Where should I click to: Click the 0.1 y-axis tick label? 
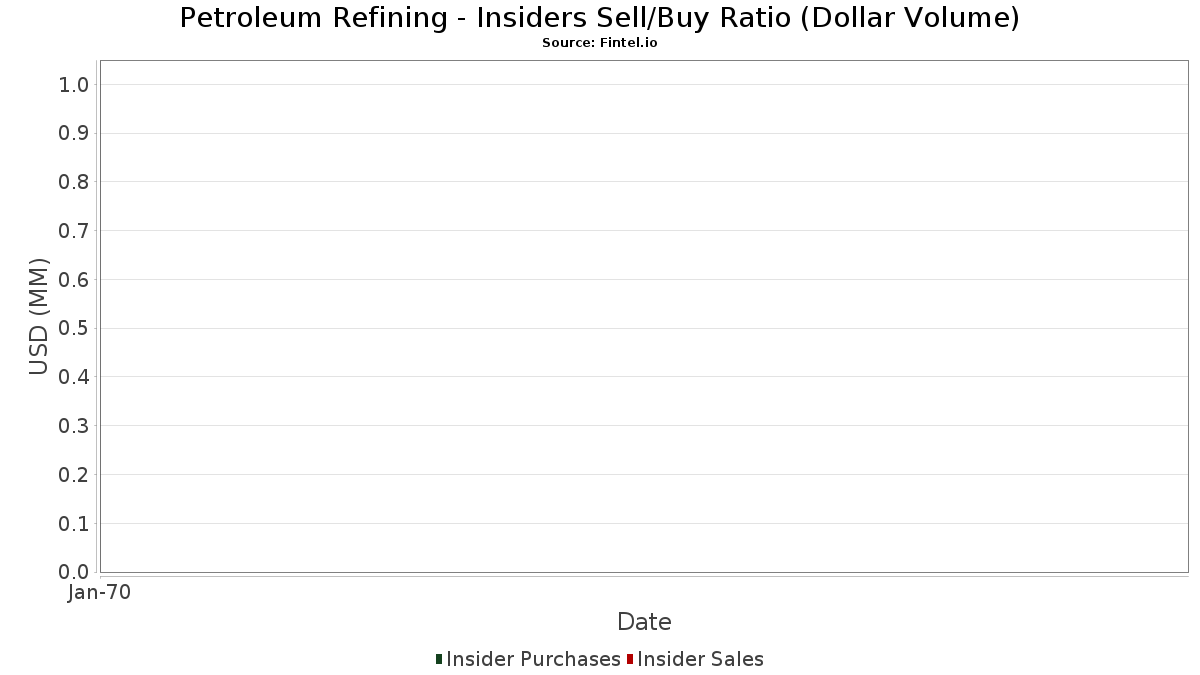75,524
